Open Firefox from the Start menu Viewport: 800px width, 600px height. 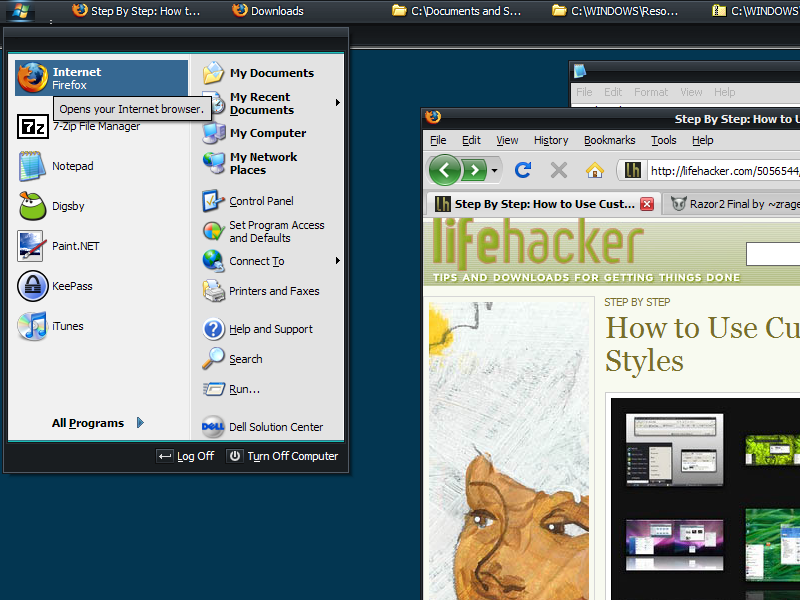coord(100,78)
